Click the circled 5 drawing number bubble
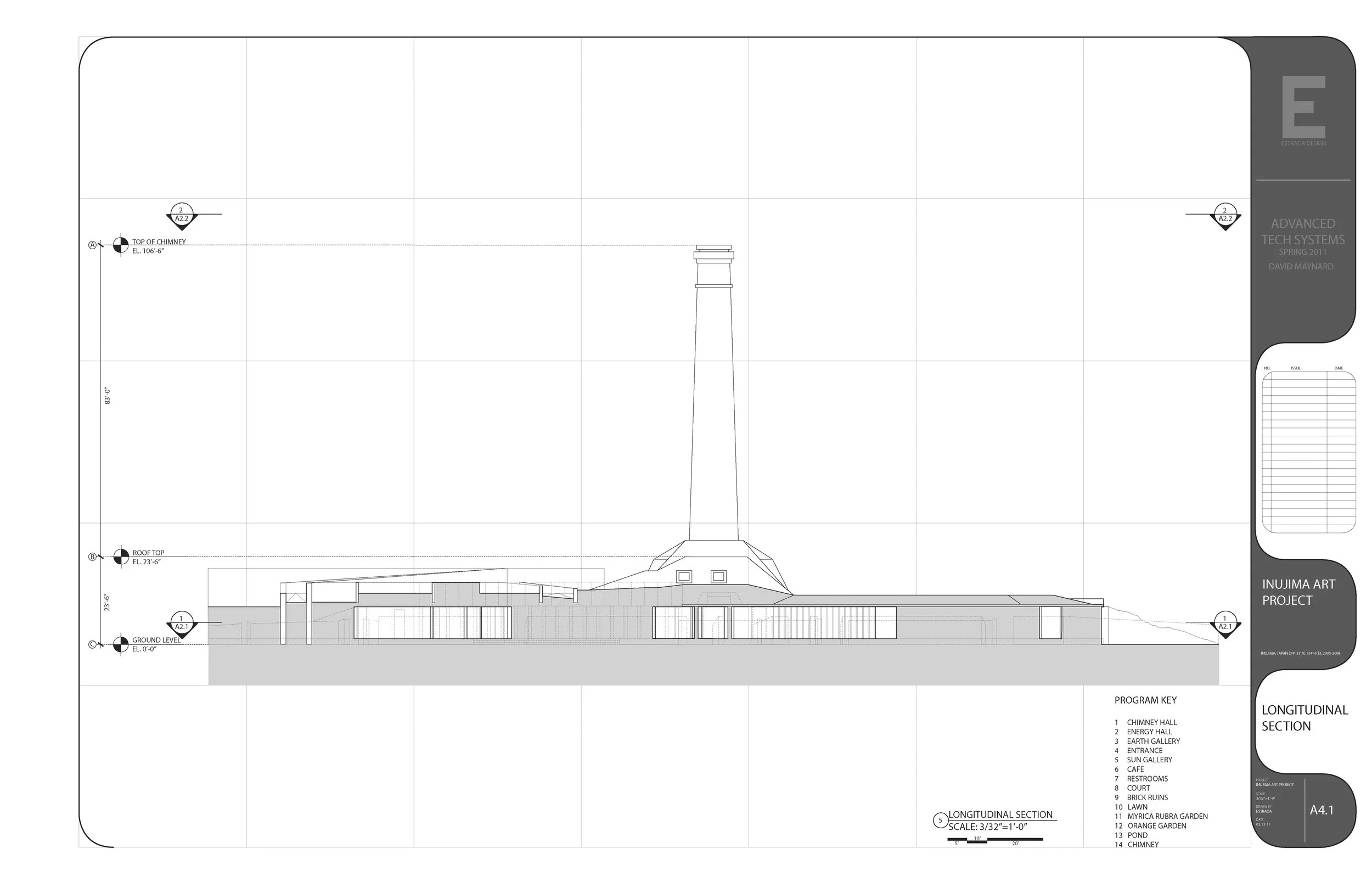This screenshot has width=1372, height=888. (940, 820)
